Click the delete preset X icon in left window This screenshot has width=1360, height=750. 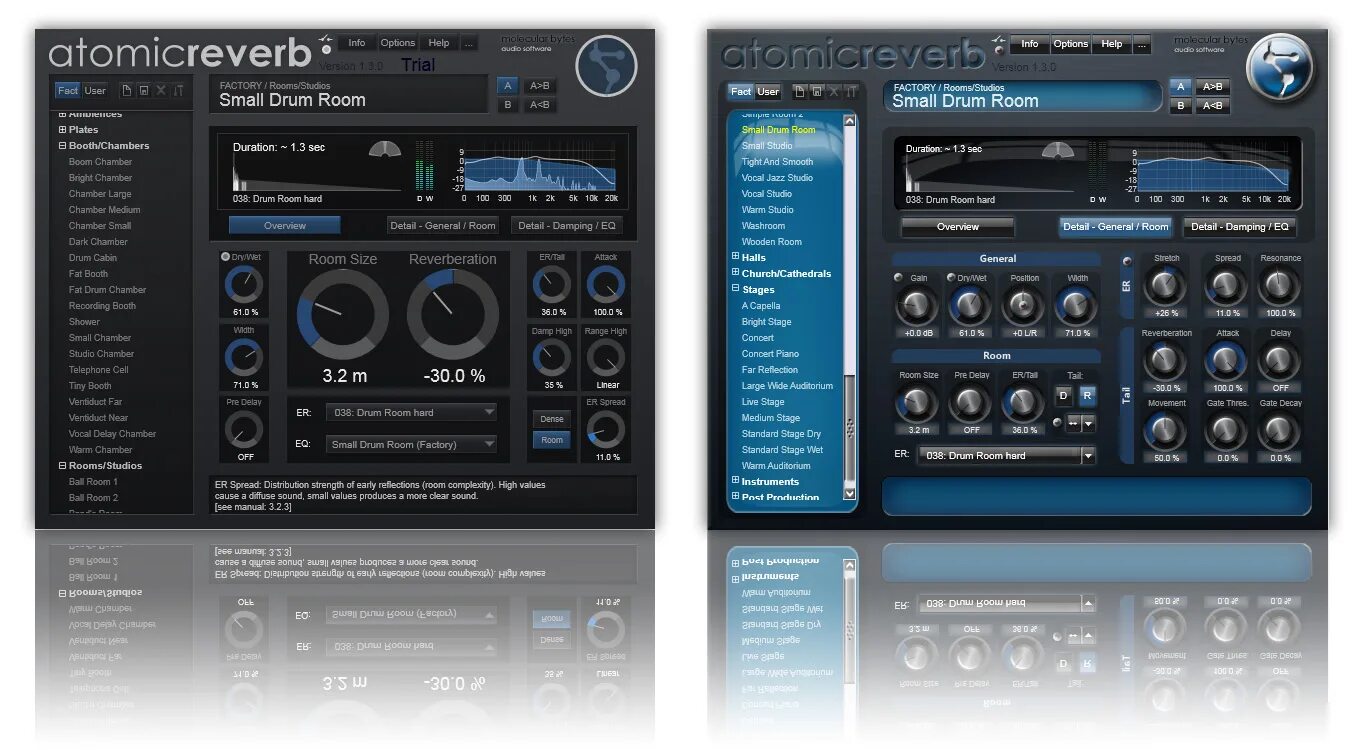(x=161, y=90)
